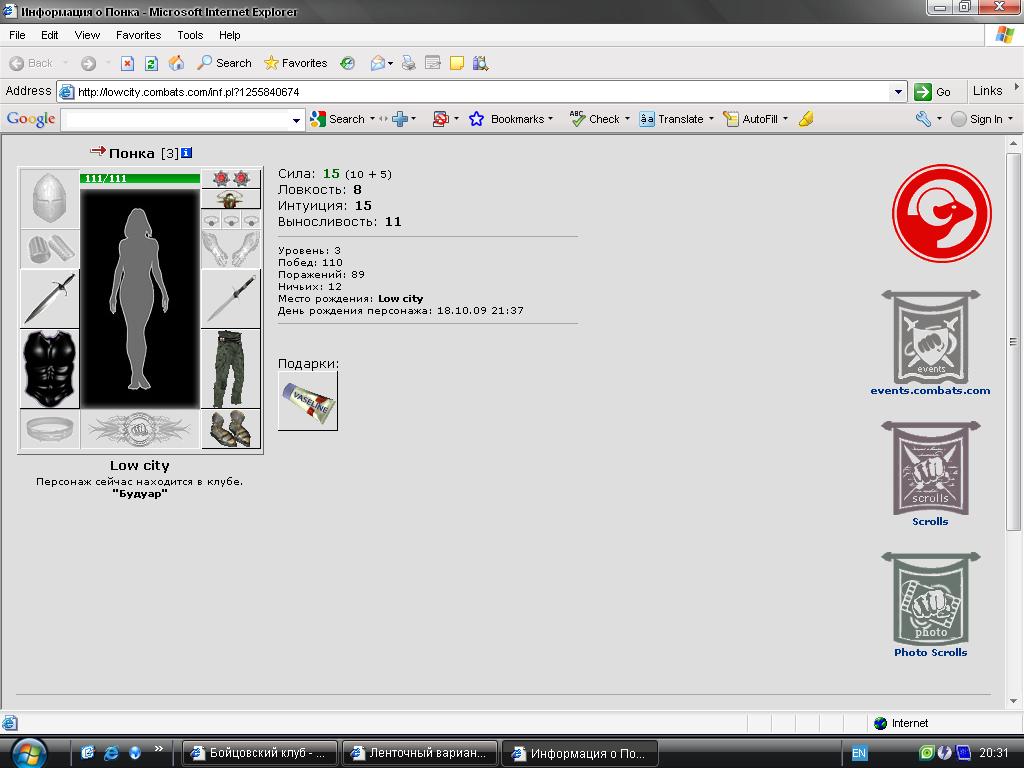Click the Google toolbar highlighter icon
This screenshot has width=1024, height=768.
pos(806,119)
